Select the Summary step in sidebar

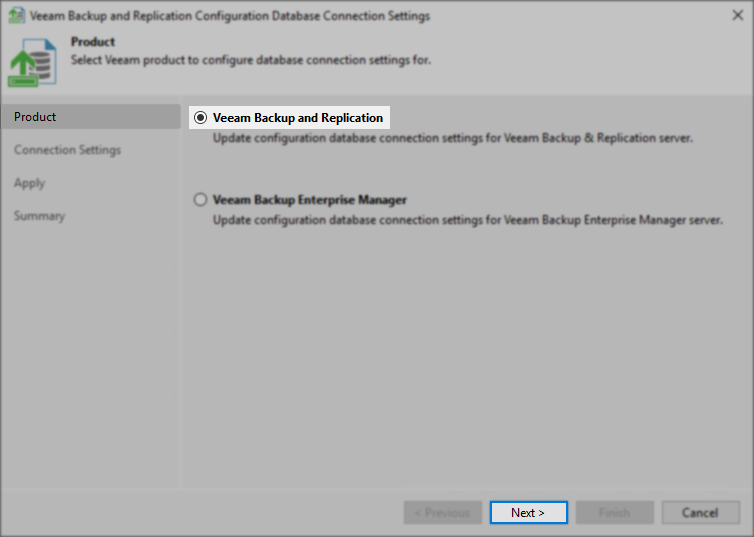pyautogui.click(x=39, y=216)
